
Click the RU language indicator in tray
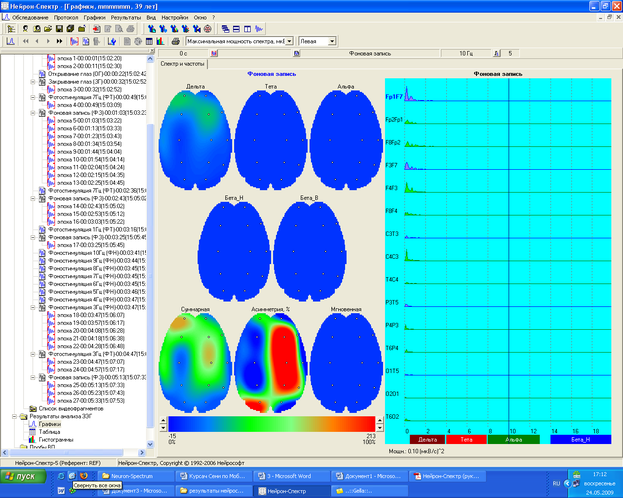tap(556, 483)
